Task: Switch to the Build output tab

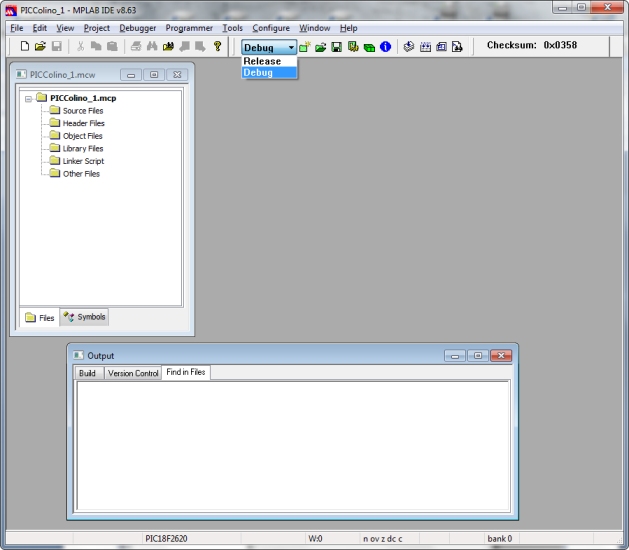Action: pos(87,373)
